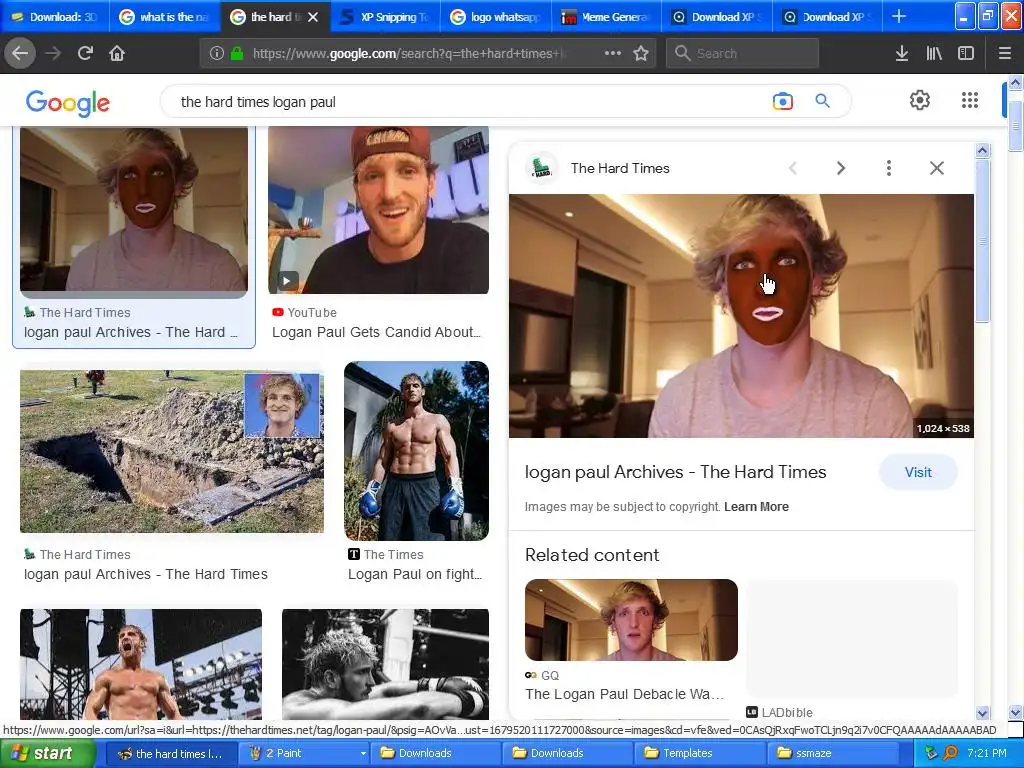The image size is (1024, 768).
Task: Click the Google search magnifier icon
Action: [x=822, y=101]
